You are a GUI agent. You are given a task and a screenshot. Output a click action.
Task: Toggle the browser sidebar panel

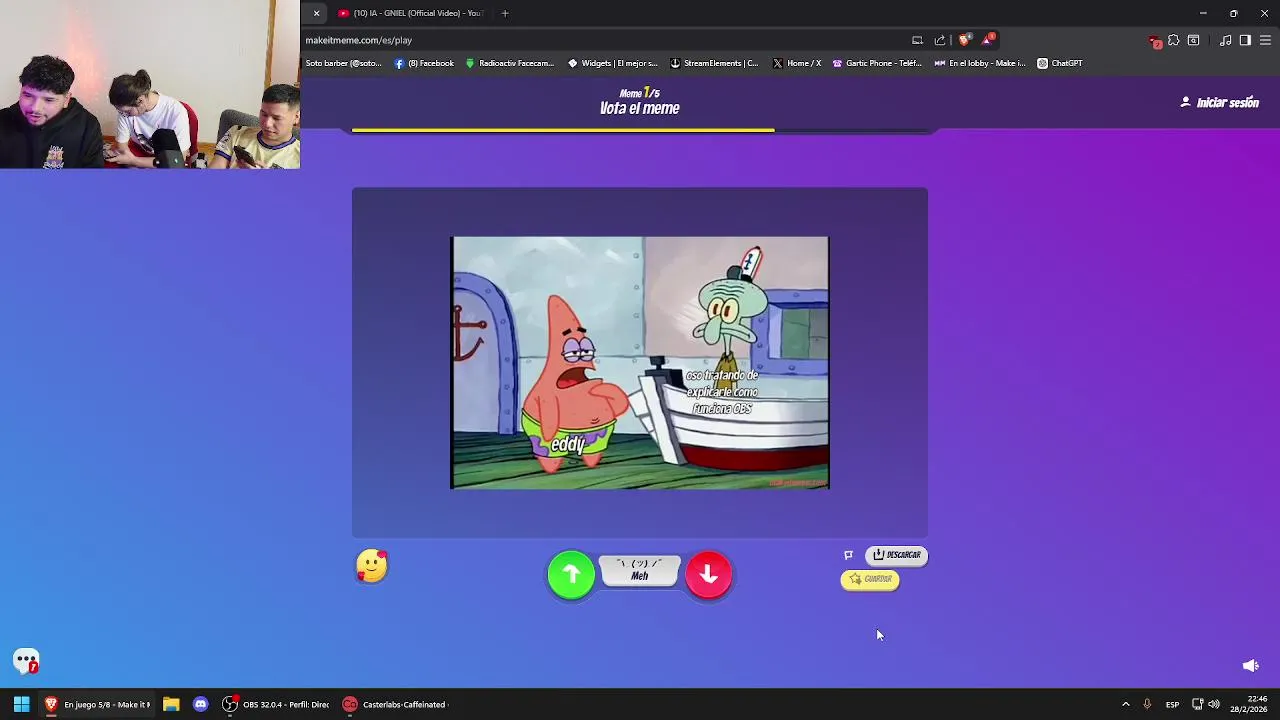coord(1245,40)
